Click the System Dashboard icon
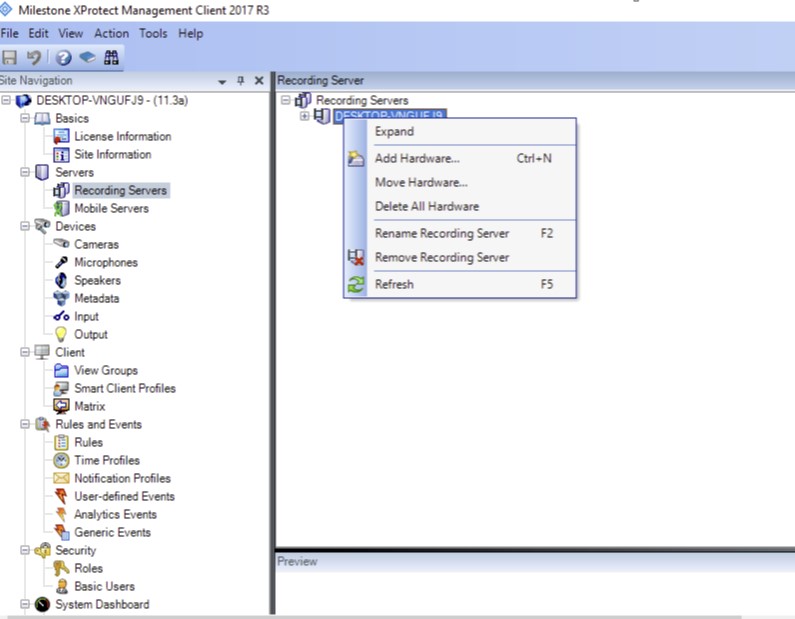The height and width of the screenshot is (619, 795). [42, 604]
